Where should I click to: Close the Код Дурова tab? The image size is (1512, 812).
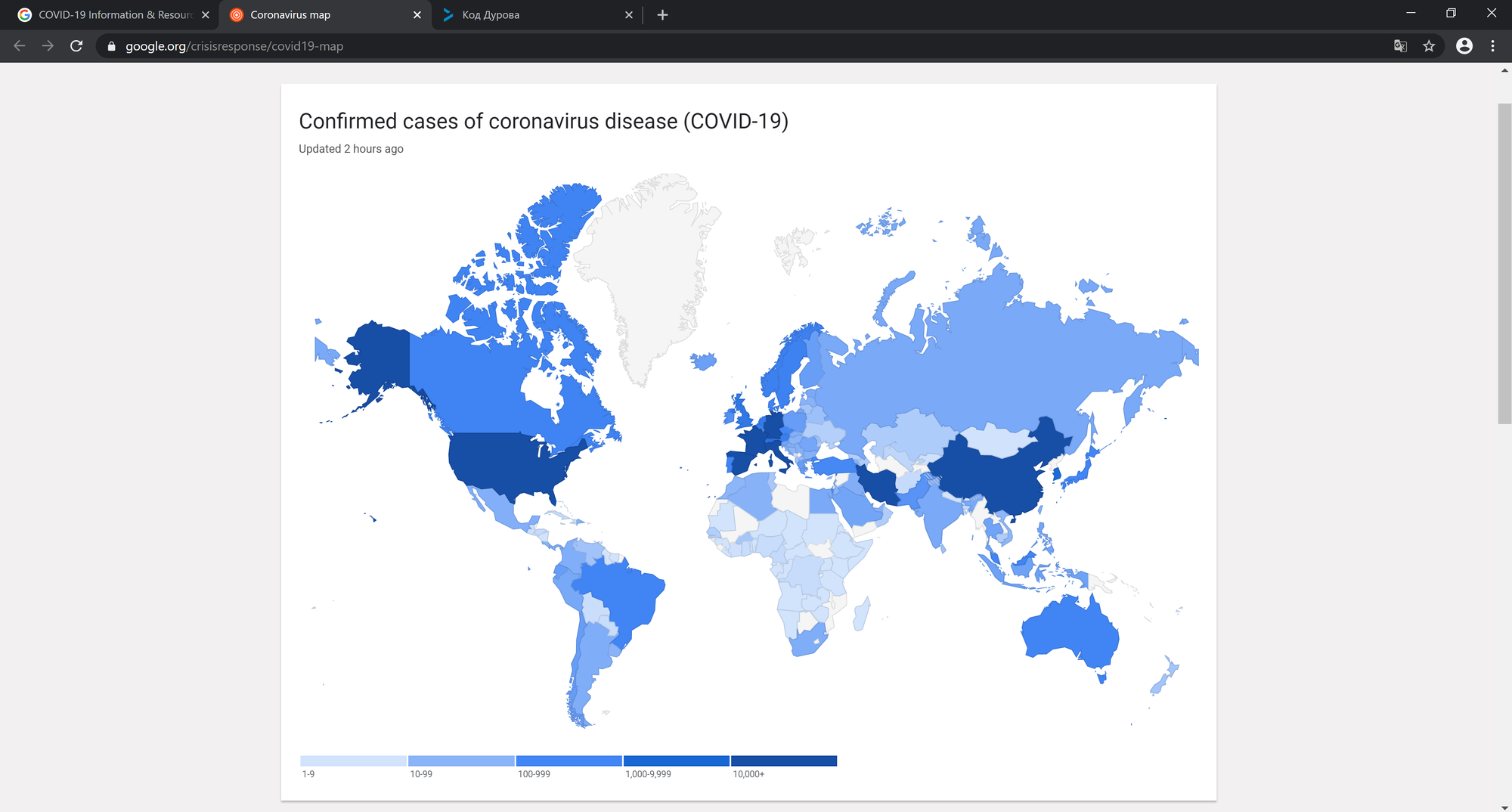click(x=629, y=15)
